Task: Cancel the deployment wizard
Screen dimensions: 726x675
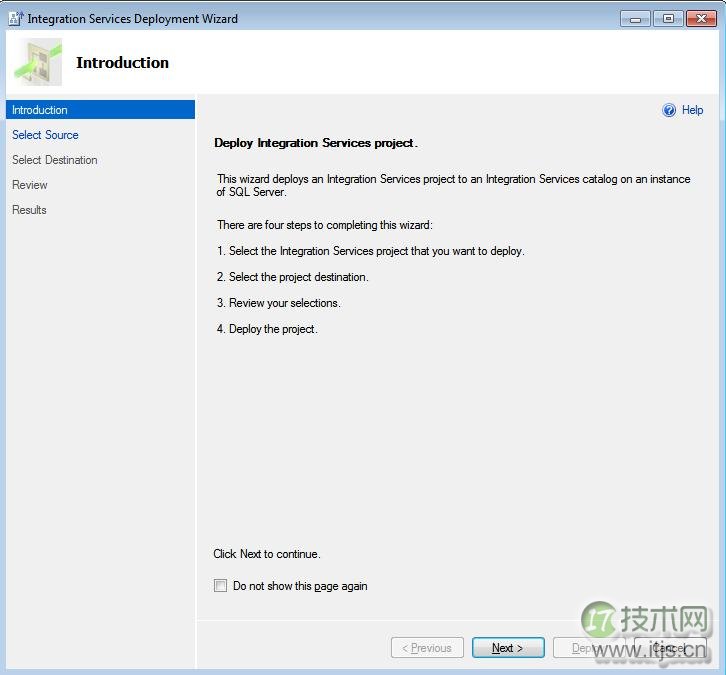Action: [670, 648]
